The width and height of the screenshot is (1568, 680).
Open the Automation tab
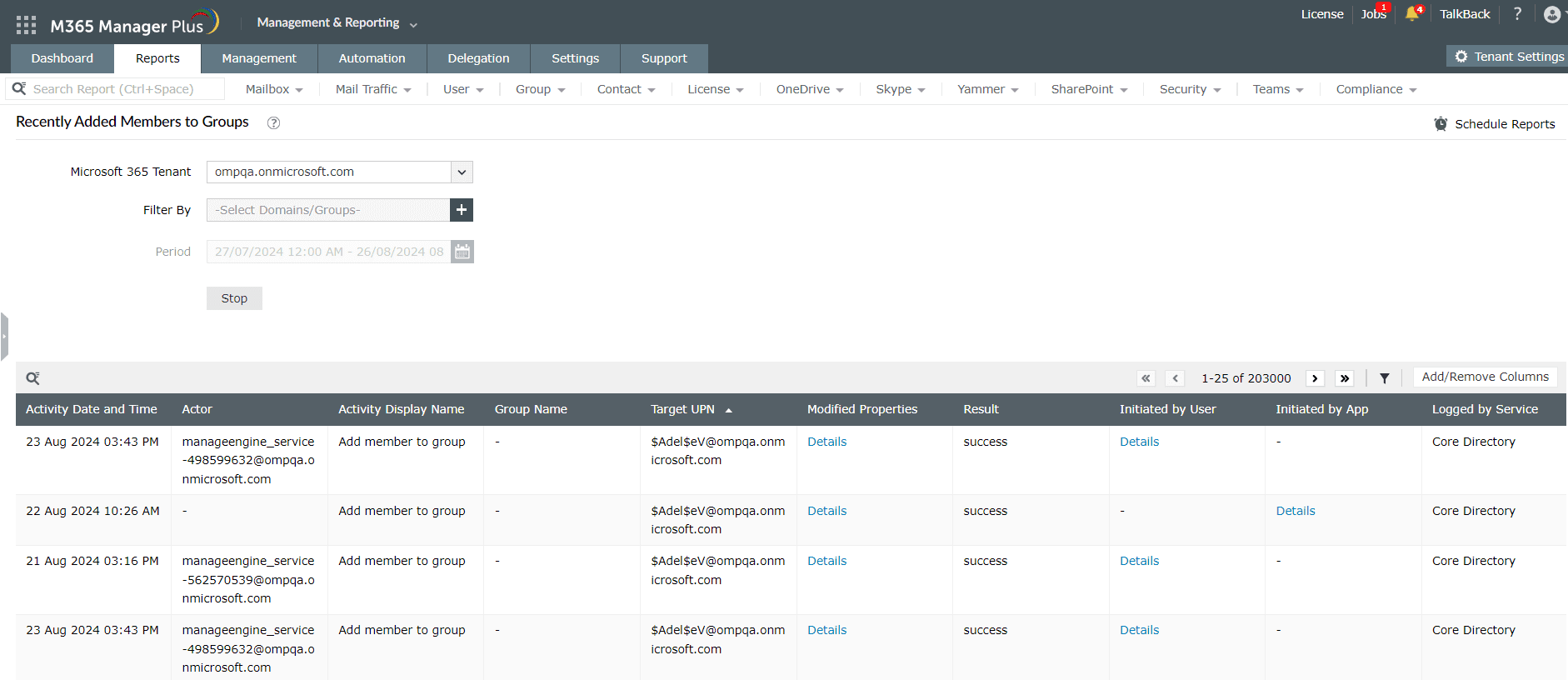tap(372, 58)
